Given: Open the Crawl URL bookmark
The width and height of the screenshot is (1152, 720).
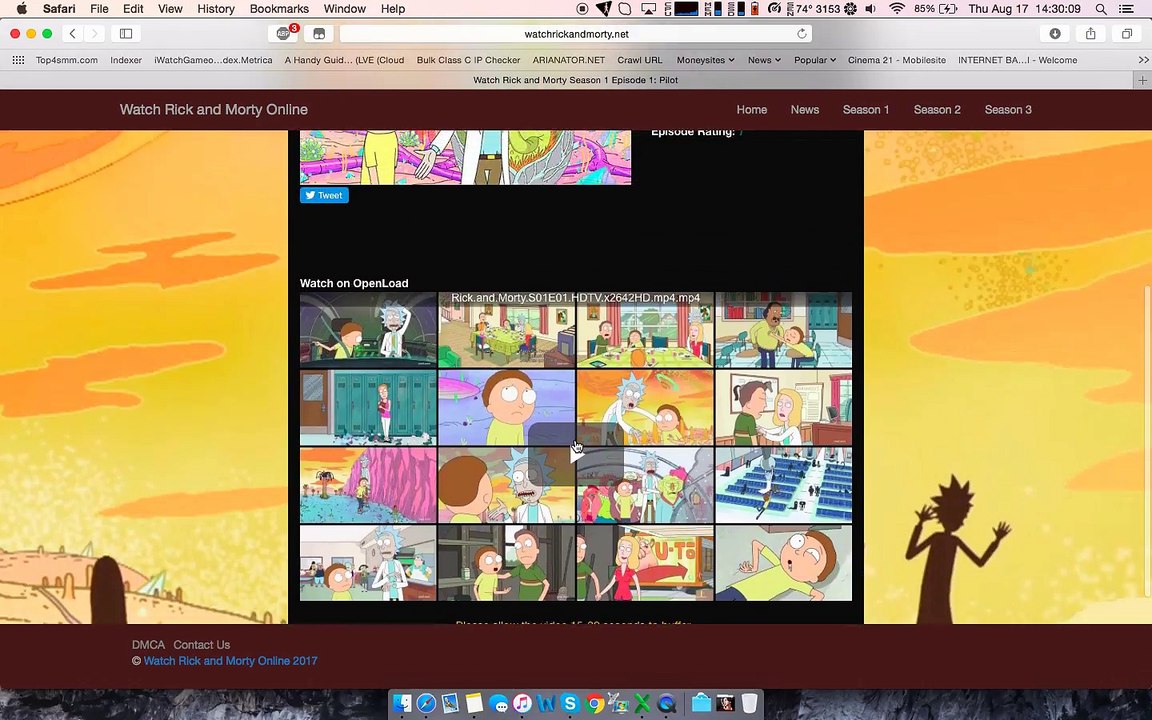Looking at the screenshot, I should tap(639, 60).
